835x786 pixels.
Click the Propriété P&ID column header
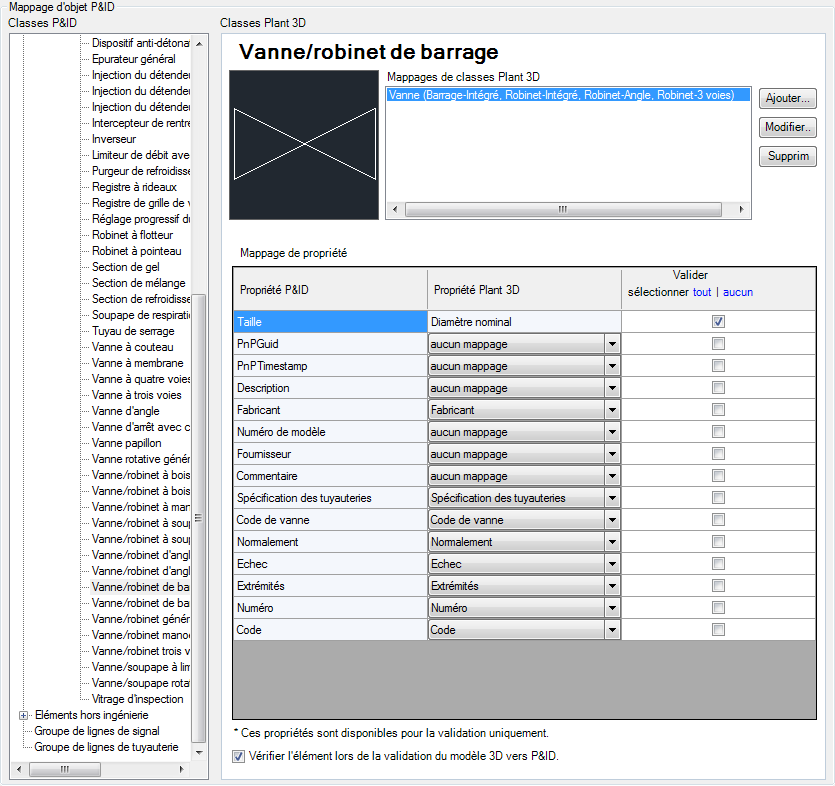coord(330,290)
